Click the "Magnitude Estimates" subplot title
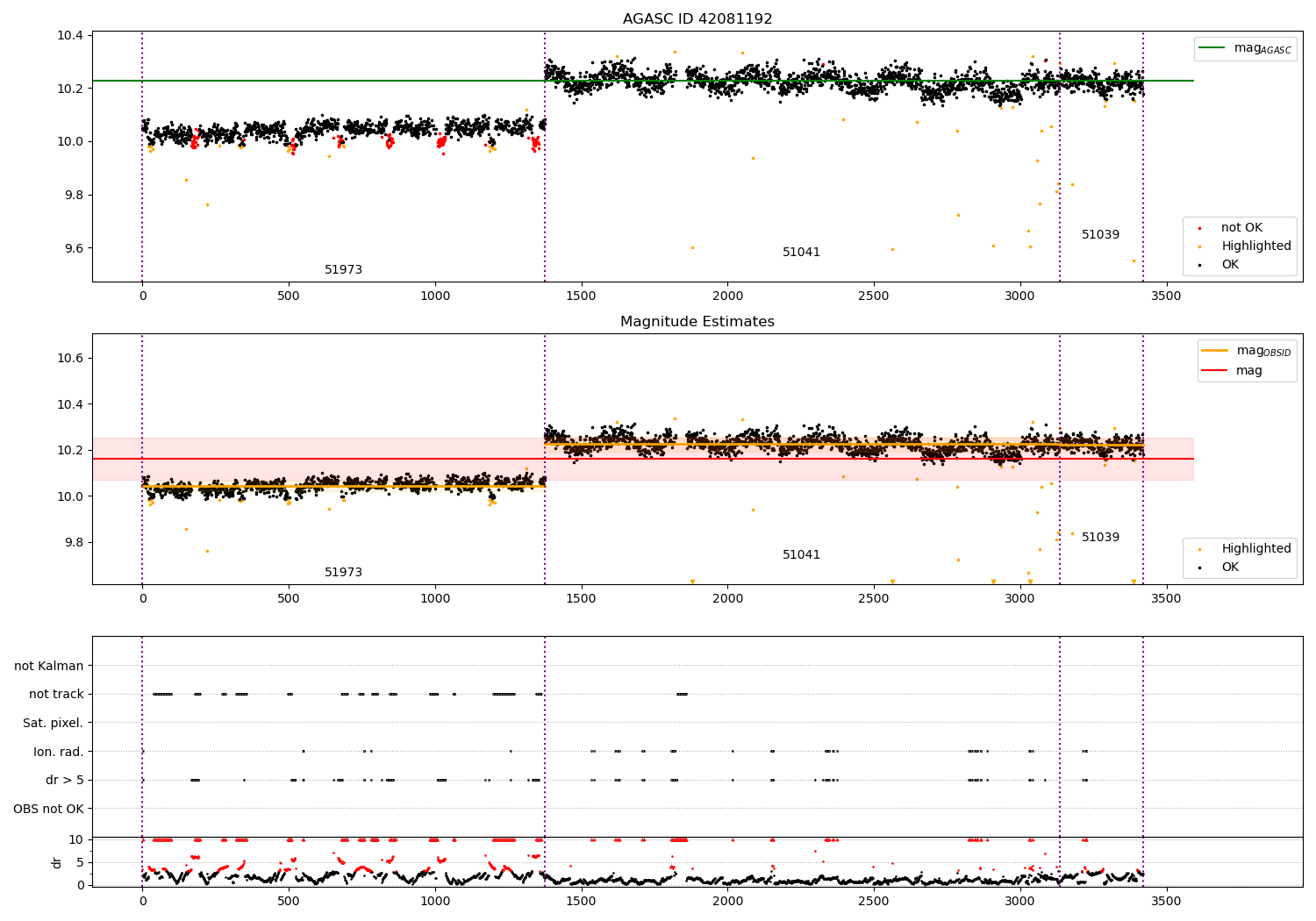The image size is (1316, 921). (697, 322)
